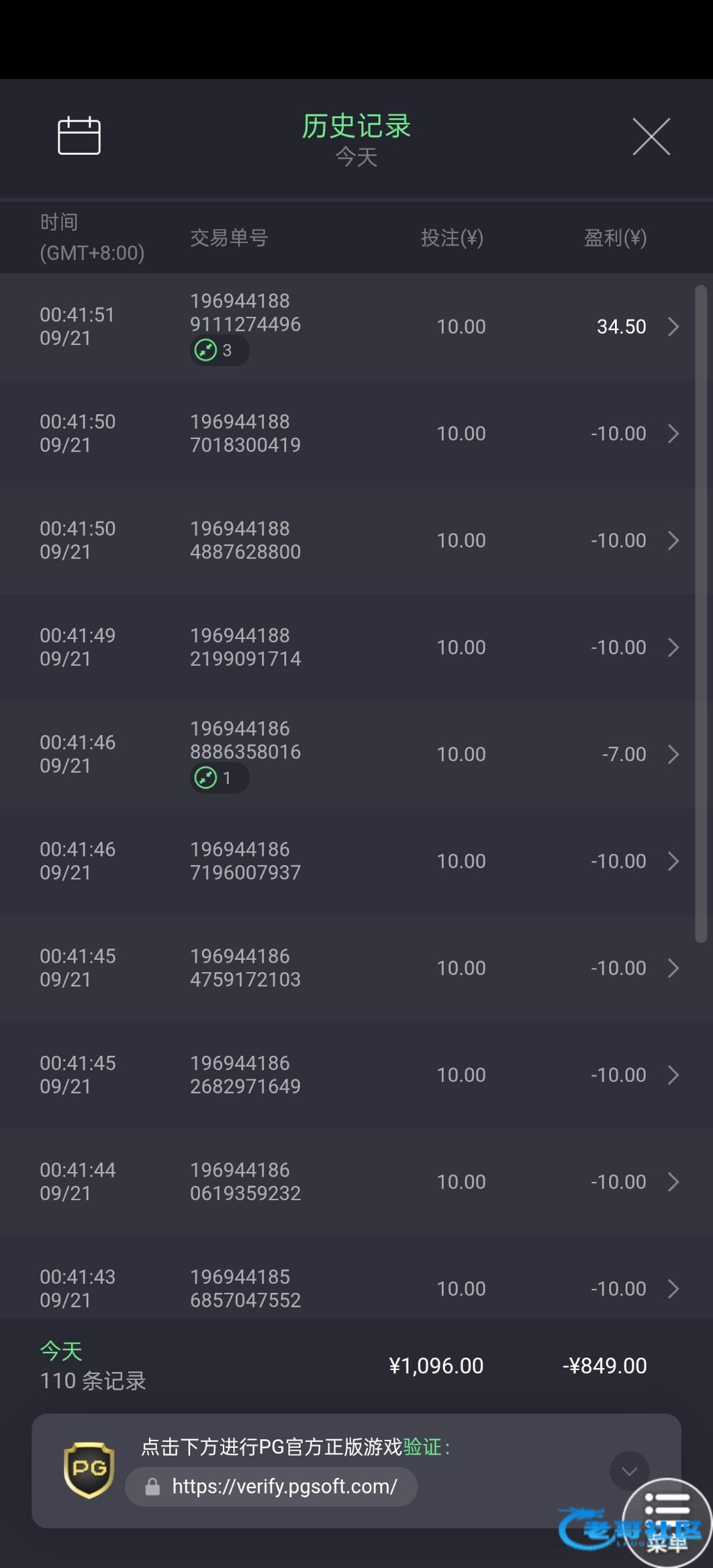Collapse the PG verification banner
The width and height of the screenshot is (713, 1568).
point(629,1471)
